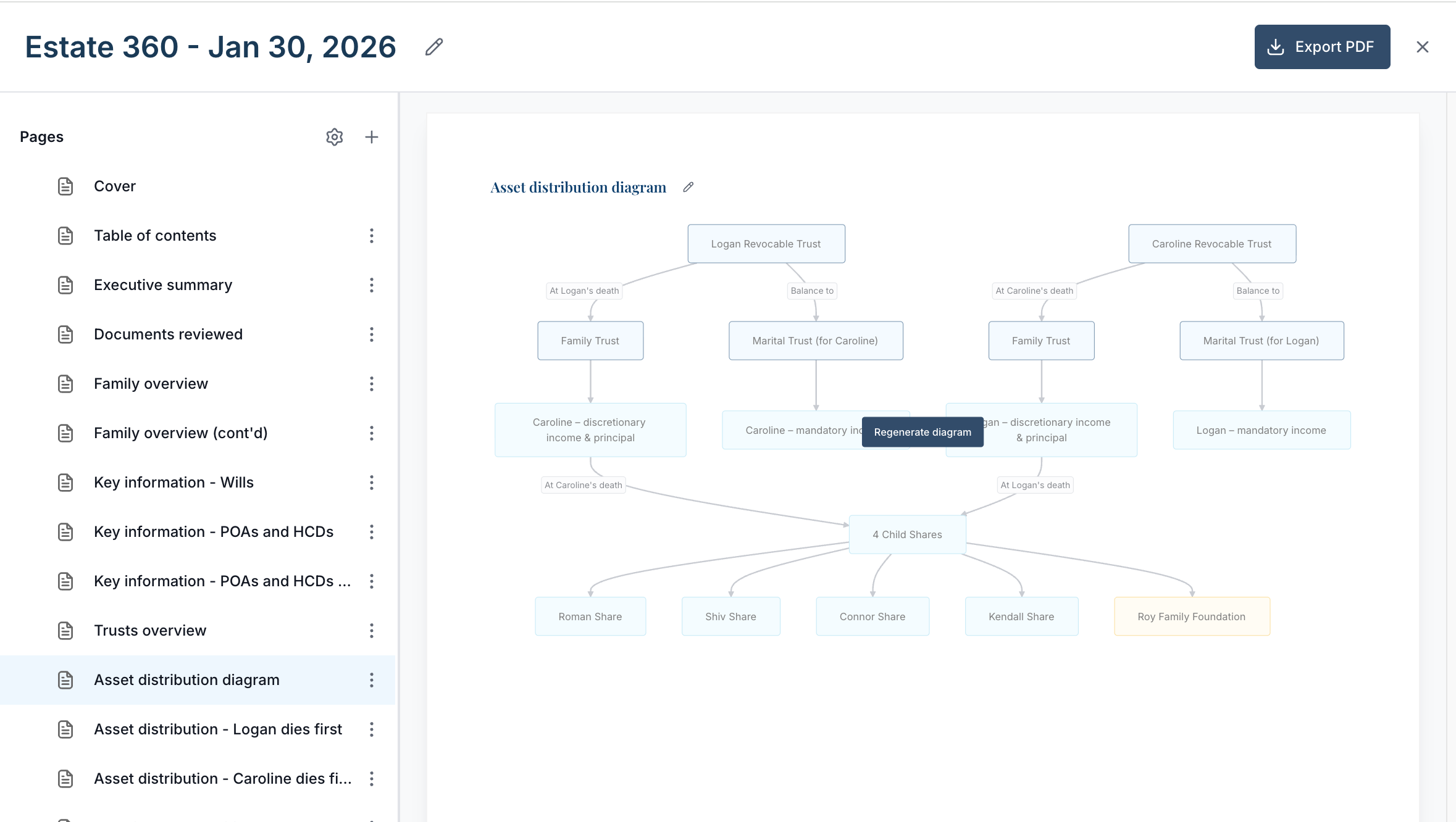Screen dimensions: 1456x822
Task: Click the Export PDF button
Action: pos(1322,47)
